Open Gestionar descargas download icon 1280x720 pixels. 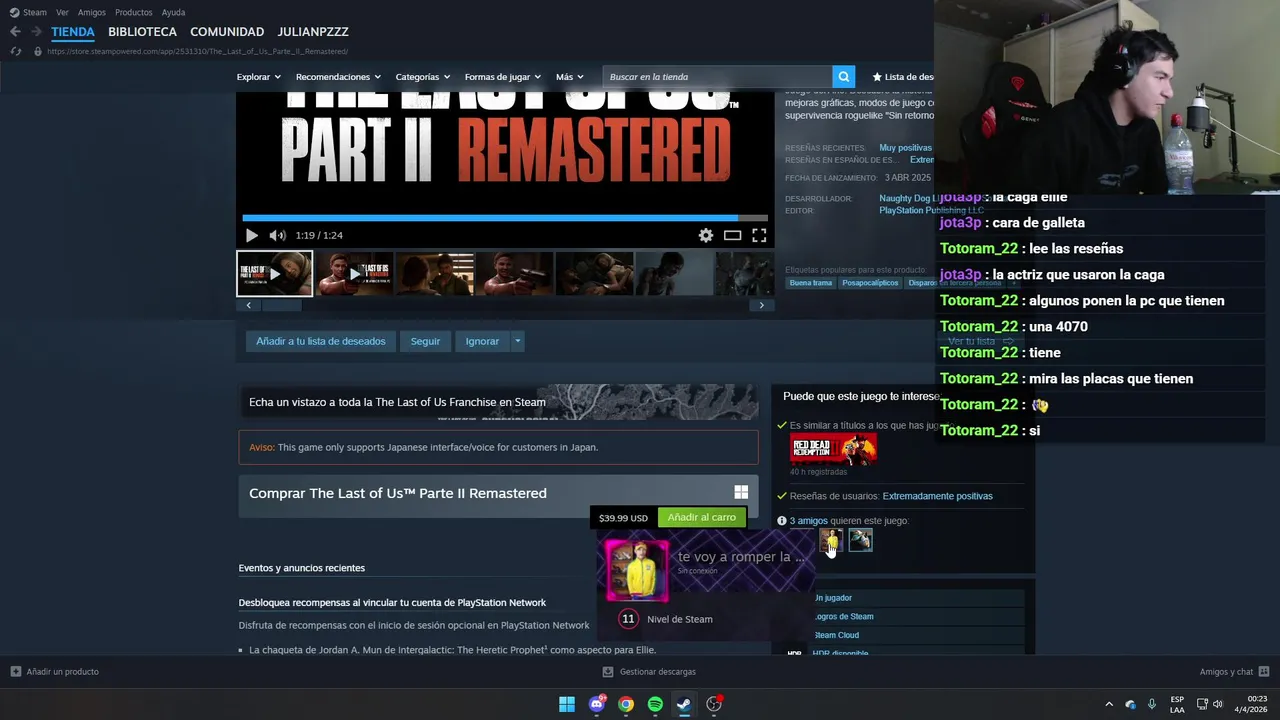[609, 672]
